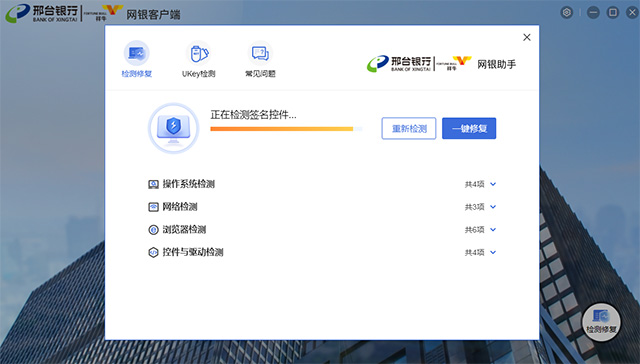
Task: Click the 一键修复 button
Action: 469,129
